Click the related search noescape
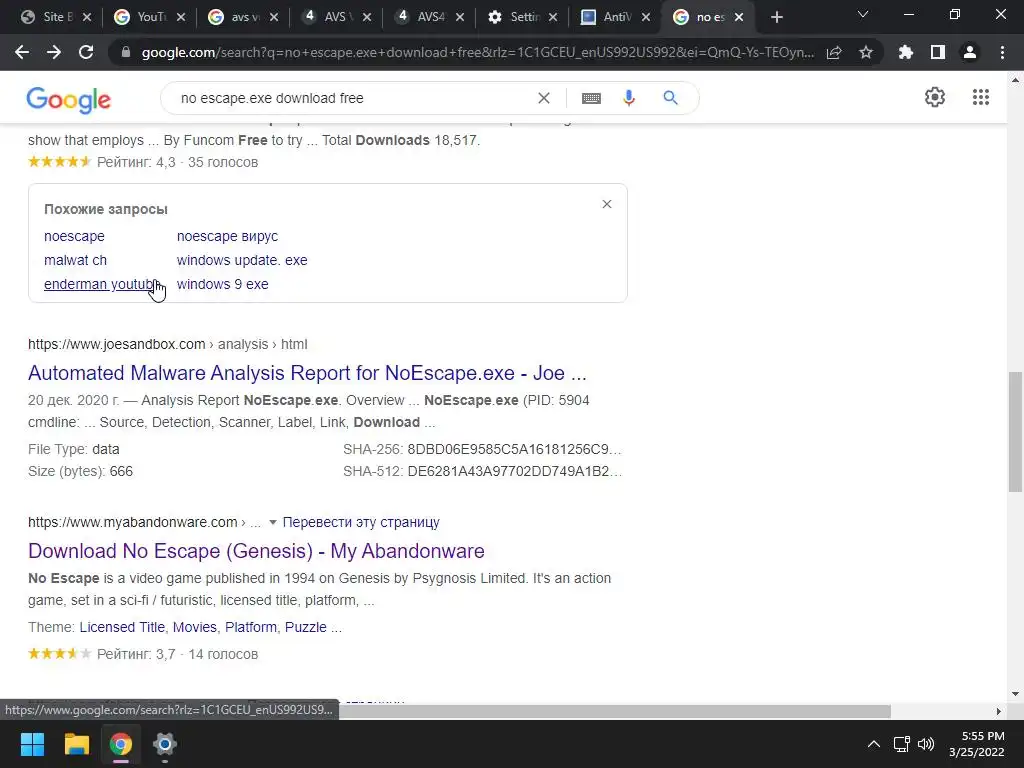The height and width of the screenshot is (768, 1024). (74, 236)
